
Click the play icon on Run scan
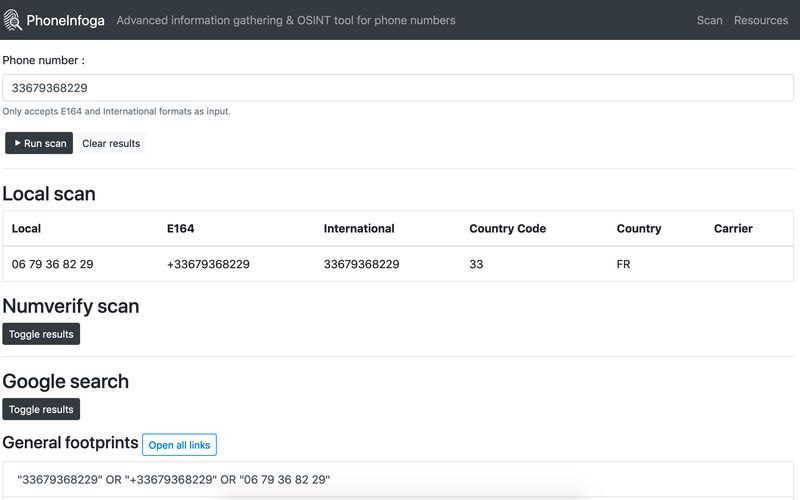17,143
